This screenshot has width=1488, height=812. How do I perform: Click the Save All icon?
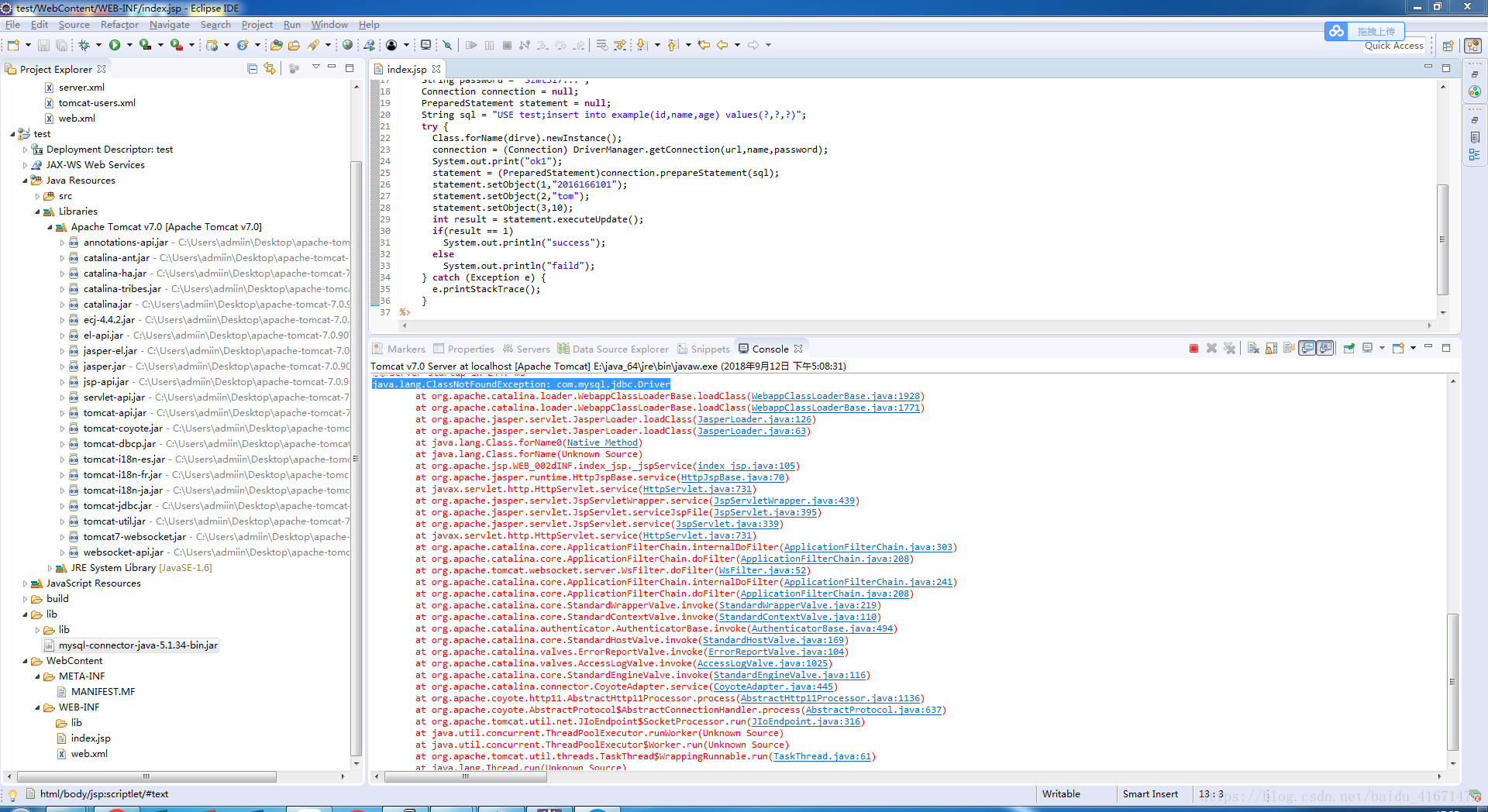[x=61, y=45]
